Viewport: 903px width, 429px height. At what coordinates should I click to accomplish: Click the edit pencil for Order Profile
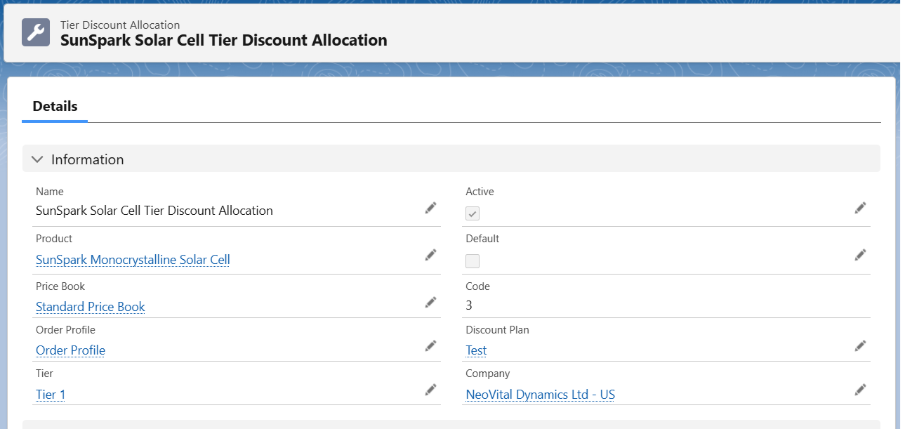point(430,346)
